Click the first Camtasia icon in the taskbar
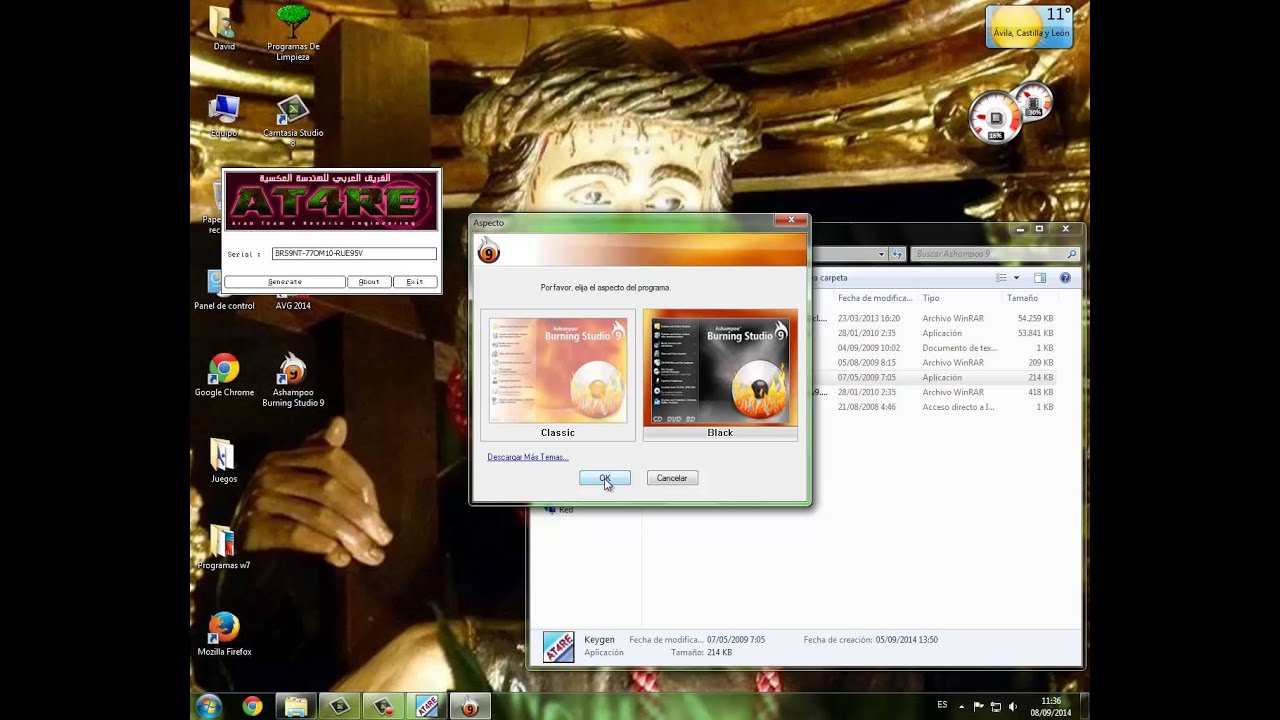Screen dimensions: 1280x720 pyautogui.click(x=340, y=706)
